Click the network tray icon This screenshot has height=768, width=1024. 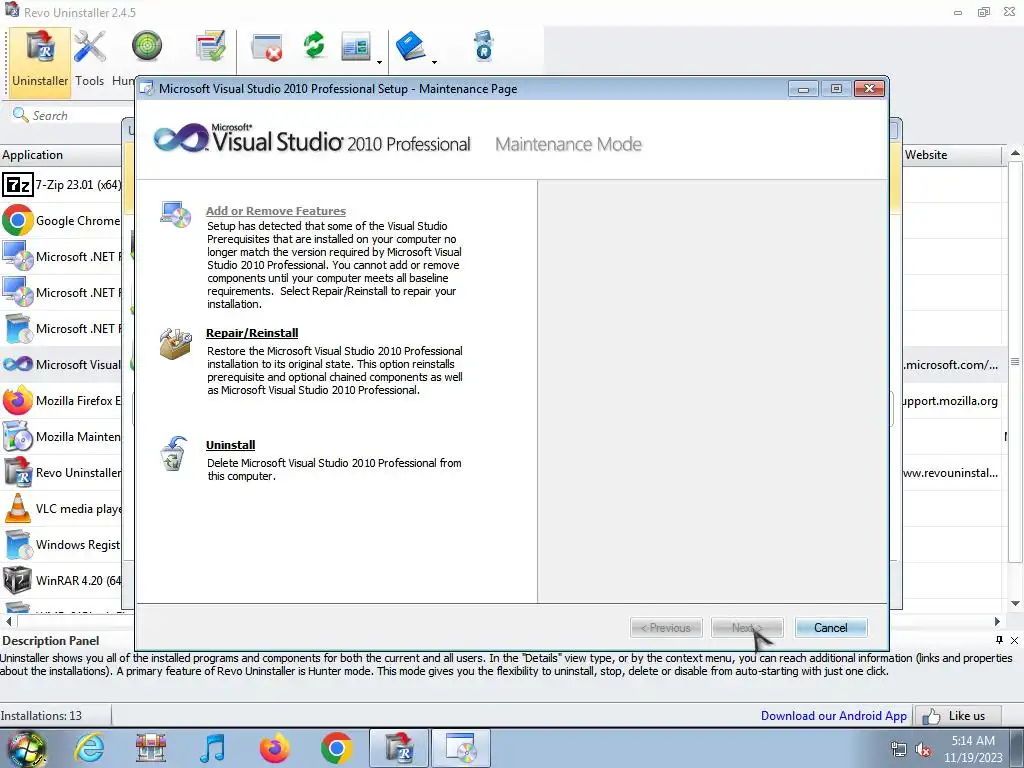click(x=899, y=750)
